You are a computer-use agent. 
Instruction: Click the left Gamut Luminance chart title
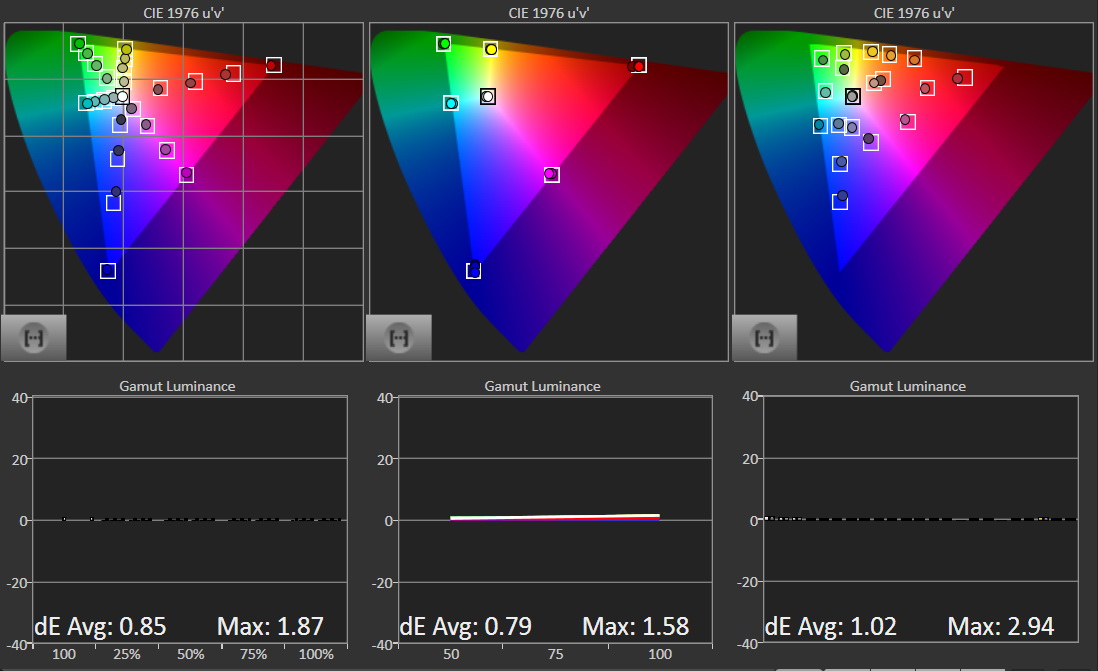point(177,386)
